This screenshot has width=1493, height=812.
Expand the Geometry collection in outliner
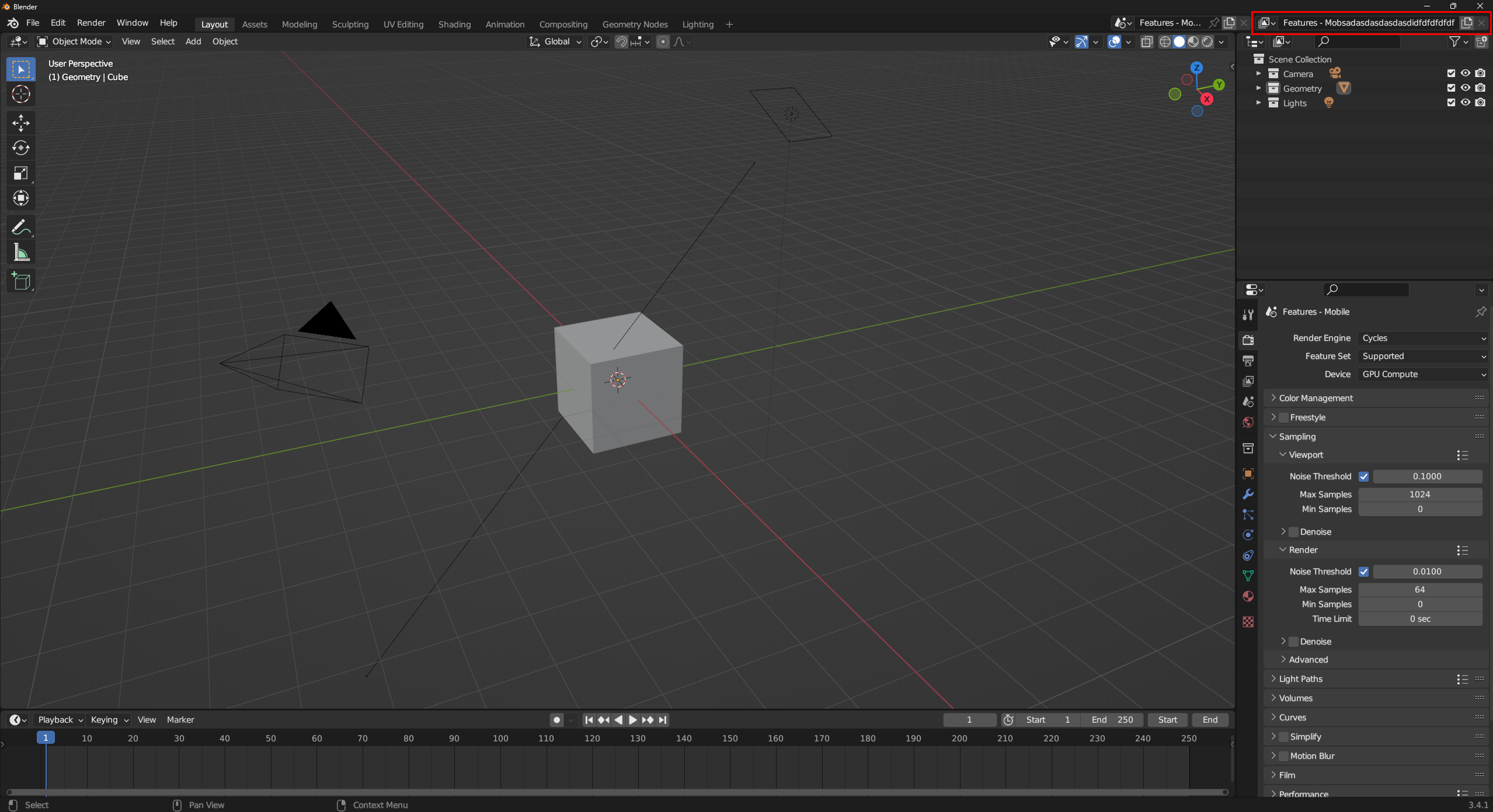[x=1258, y=88]
